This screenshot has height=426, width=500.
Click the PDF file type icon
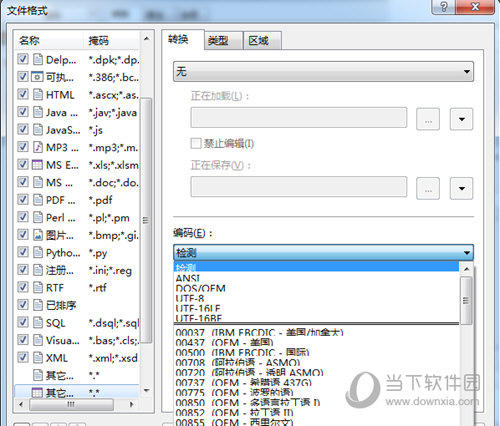(x=38, y=200)
